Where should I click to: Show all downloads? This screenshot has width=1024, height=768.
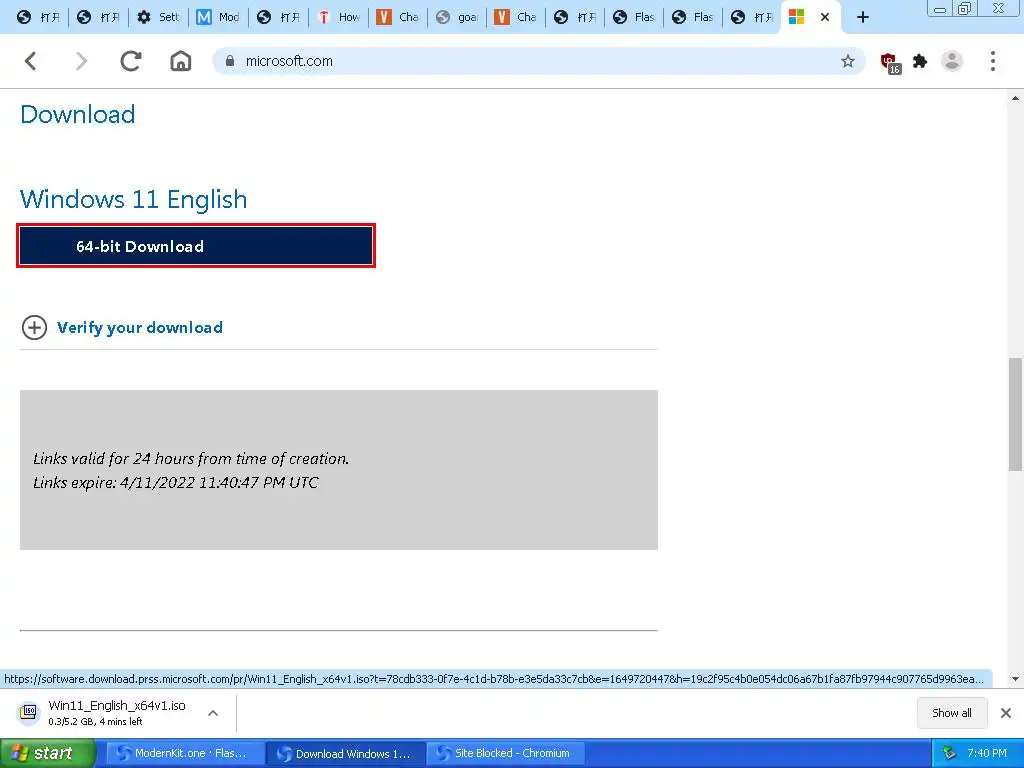[x=952, y=712]
